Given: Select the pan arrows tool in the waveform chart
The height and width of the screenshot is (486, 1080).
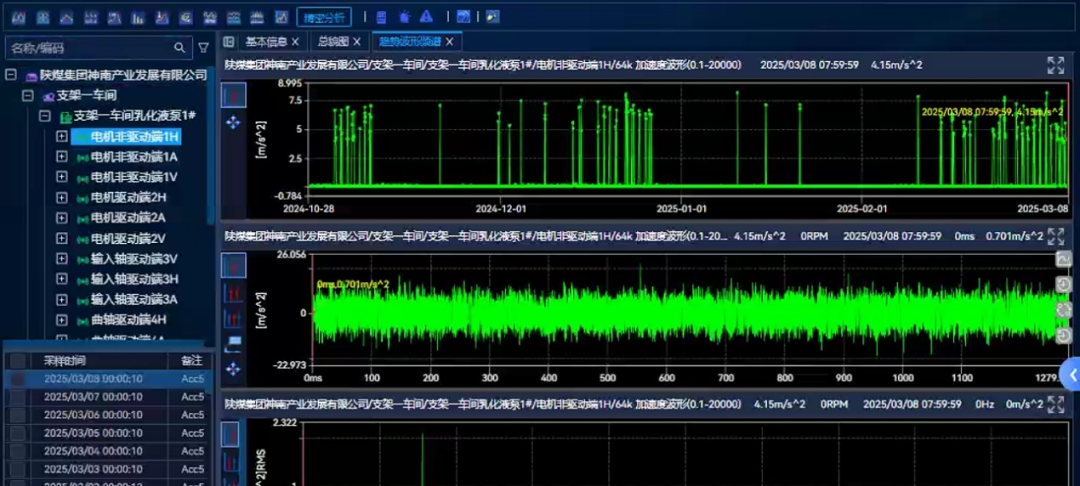Looking at the screenshot, I should tap(233, 369).
